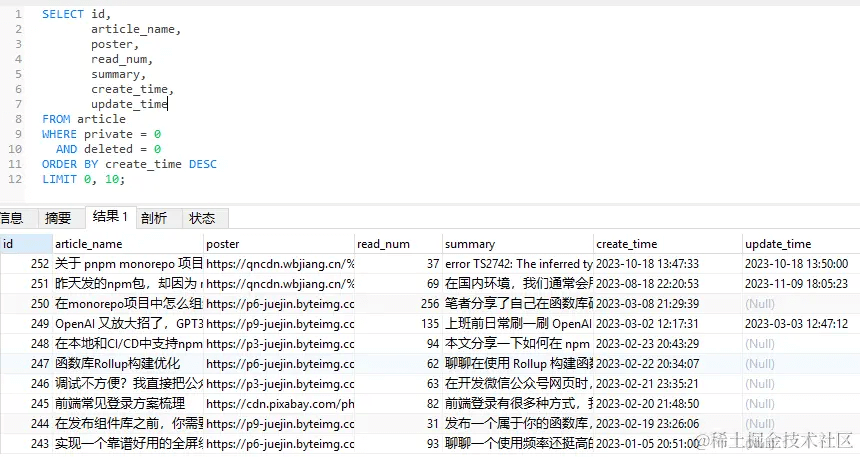Screen dimensions: 860x457
Task: Select the id cell 246
Action: tap(26, 384)
